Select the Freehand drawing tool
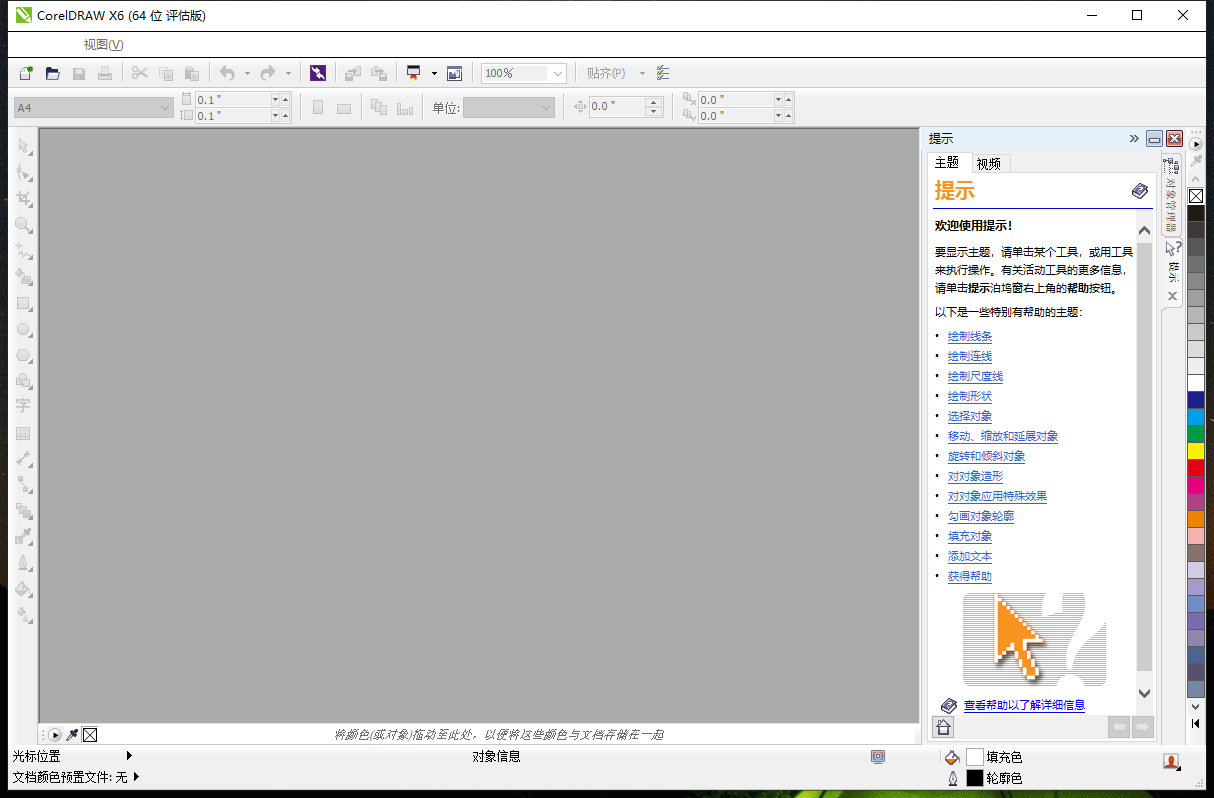 pyautogui.click(x=23, y=250)
